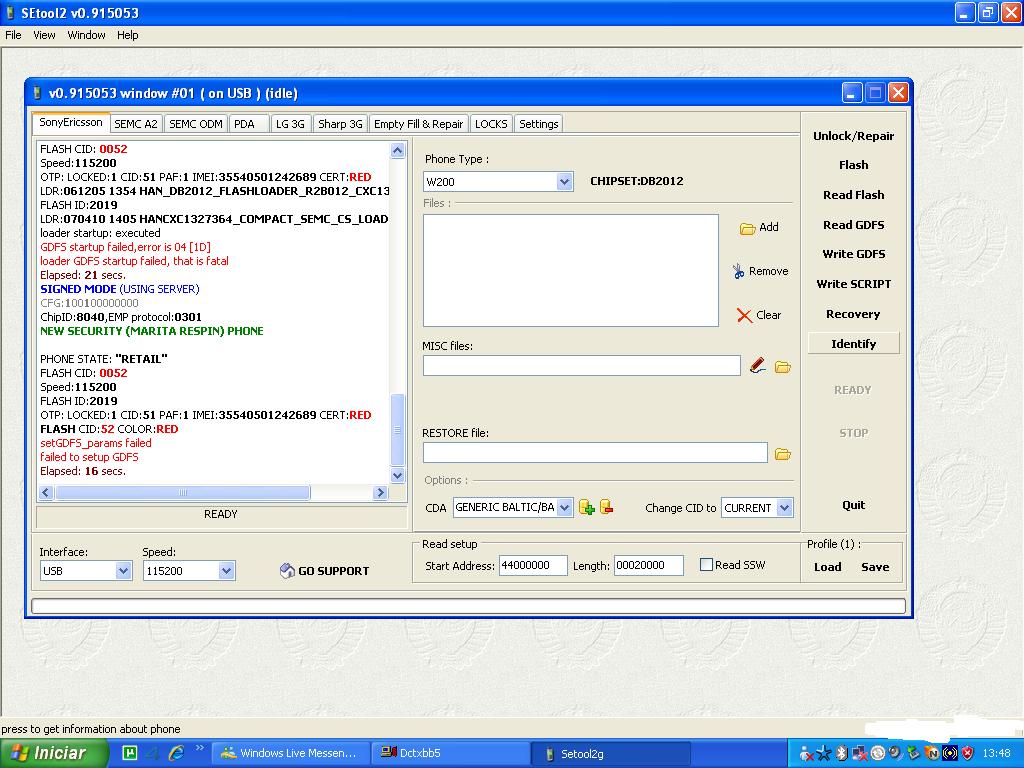Screen dimensions: 1024x768
Task: Switch to the PDA tab
Action: 249,124
